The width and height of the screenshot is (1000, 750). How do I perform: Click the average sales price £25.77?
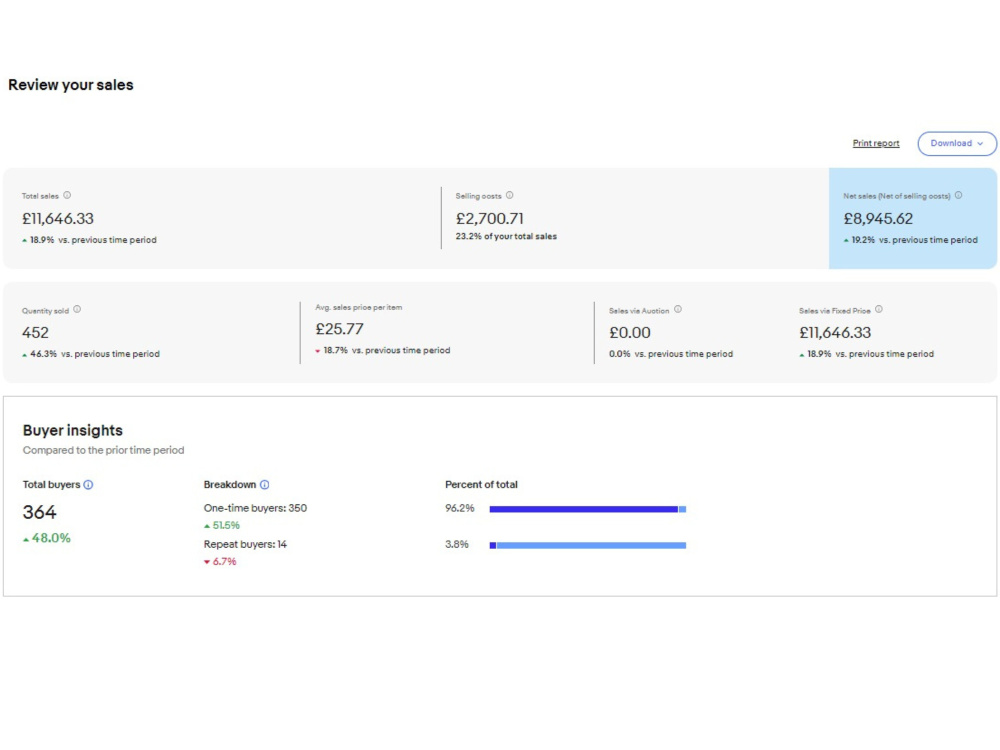[339, 329]
